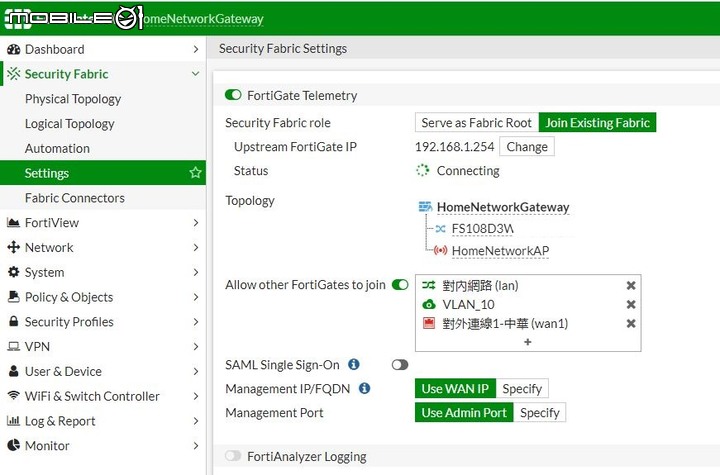Remove VLAN_10 from allowed interfaces
The image size is (720, 475).
(631, 305)
